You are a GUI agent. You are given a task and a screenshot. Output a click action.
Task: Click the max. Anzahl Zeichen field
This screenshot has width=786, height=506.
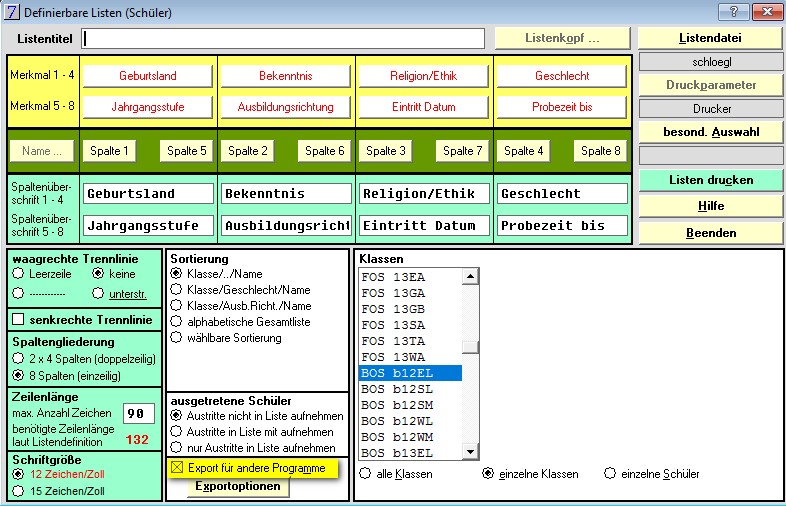tap(139, 414)
